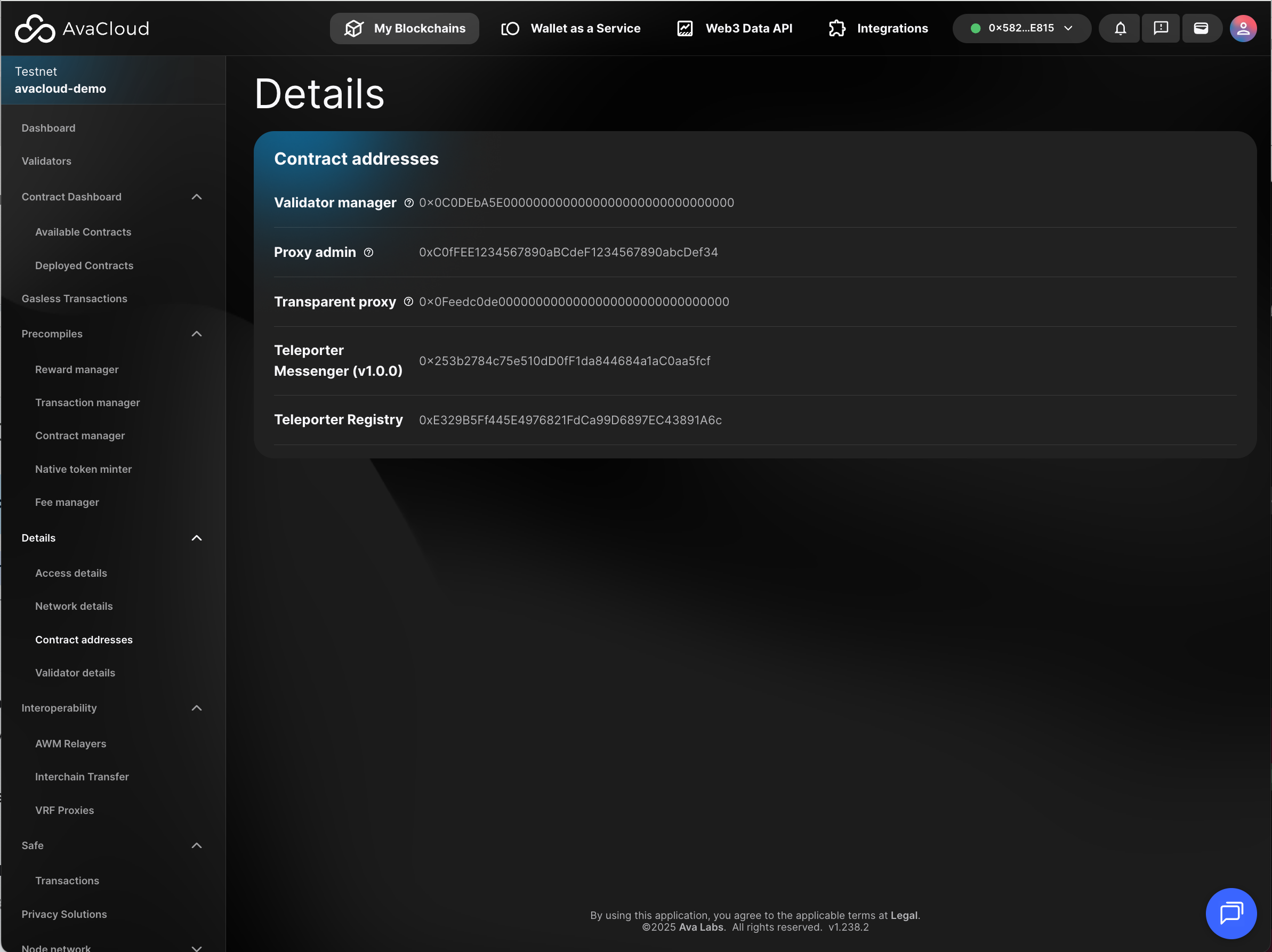Image resolution: width=1272 pixels, height=952 pixels.
Task: Collapse the Interoperability section chevron
Action: pos(197,708)
